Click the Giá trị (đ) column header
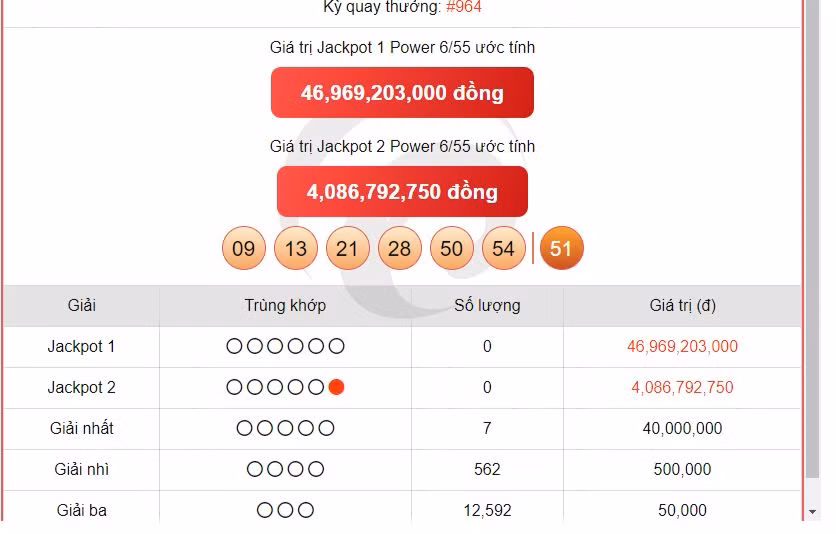This screenshot has height=534, width=836. 682,305
